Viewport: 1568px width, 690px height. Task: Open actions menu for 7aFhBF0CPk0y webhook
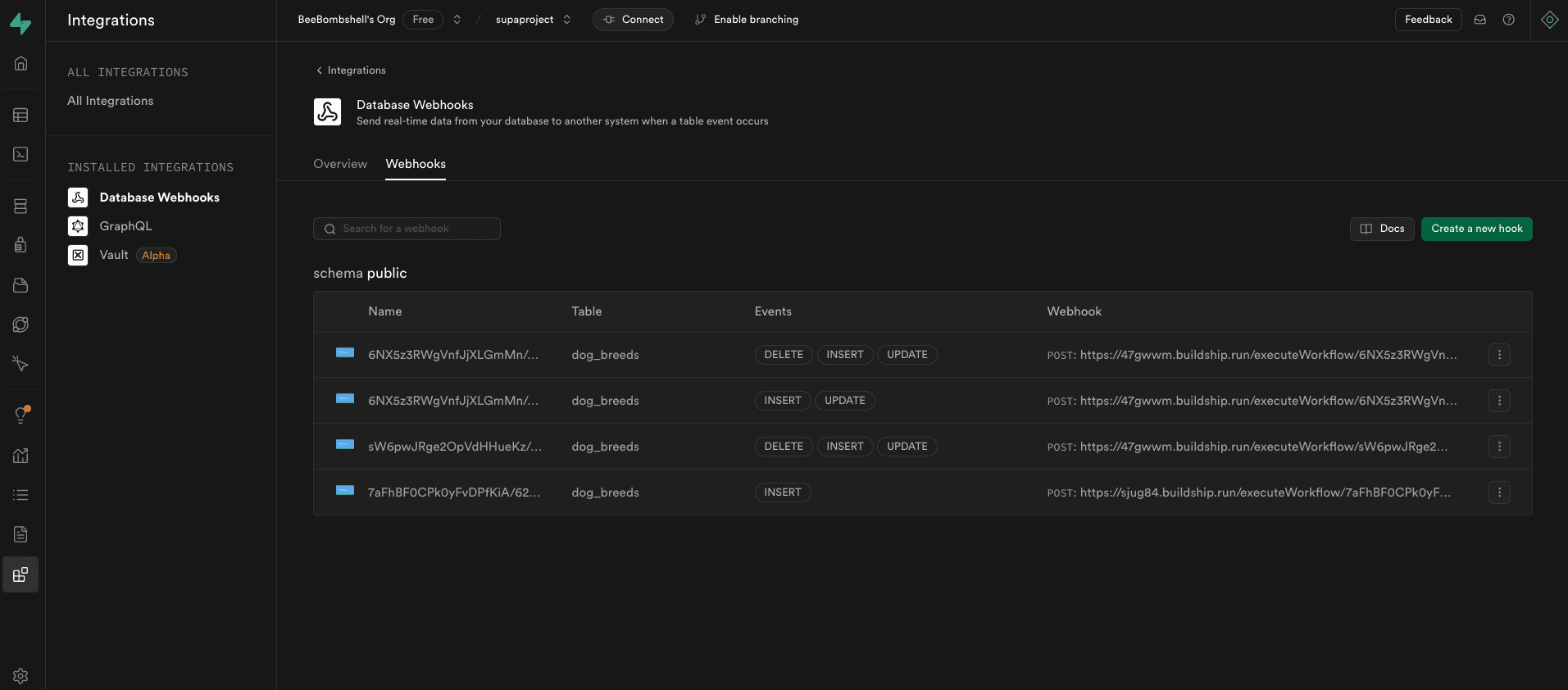point(1500,493)
